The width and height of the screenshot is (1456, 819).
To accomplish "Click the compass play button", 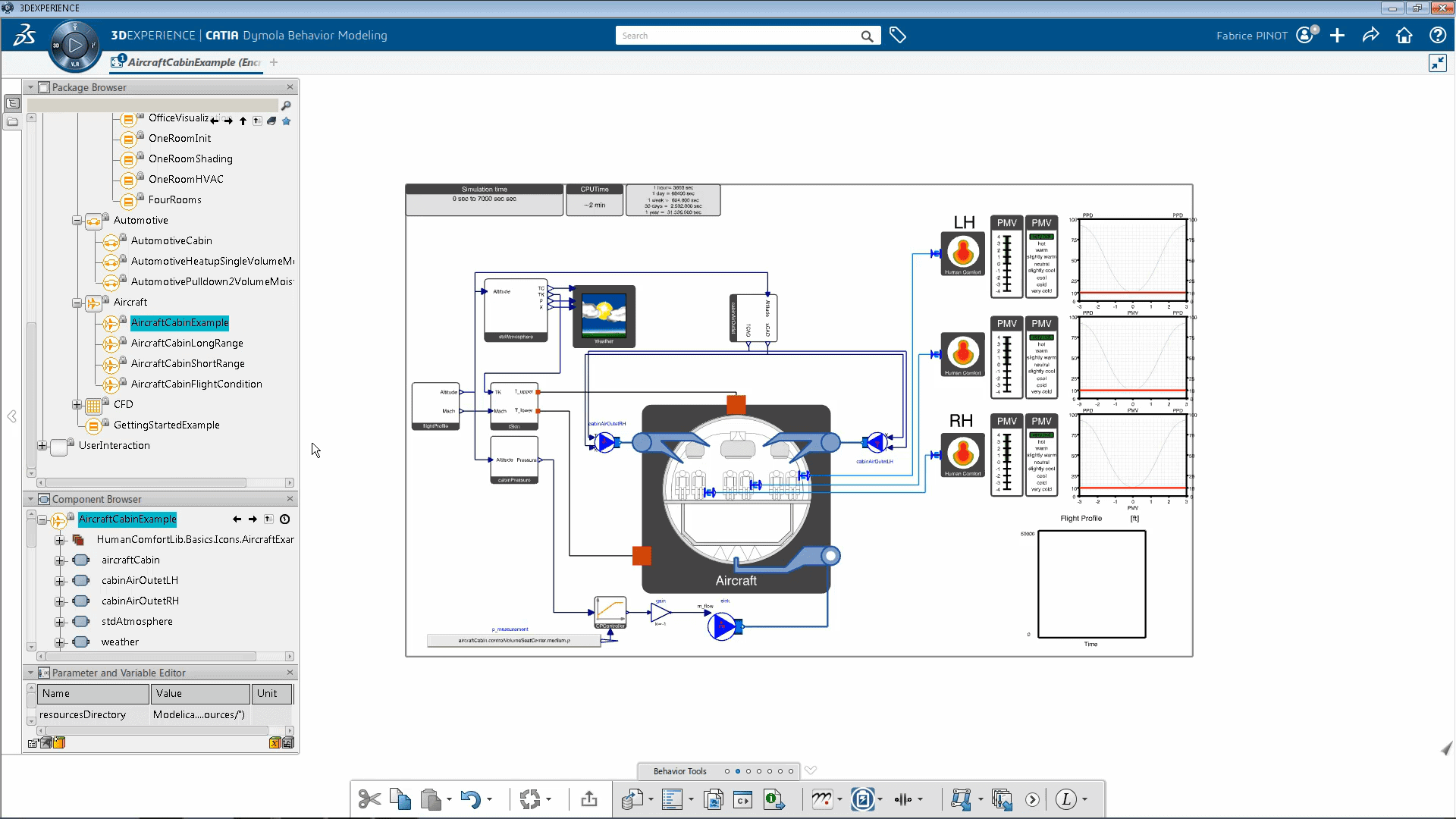I will [x=75, y=45].
